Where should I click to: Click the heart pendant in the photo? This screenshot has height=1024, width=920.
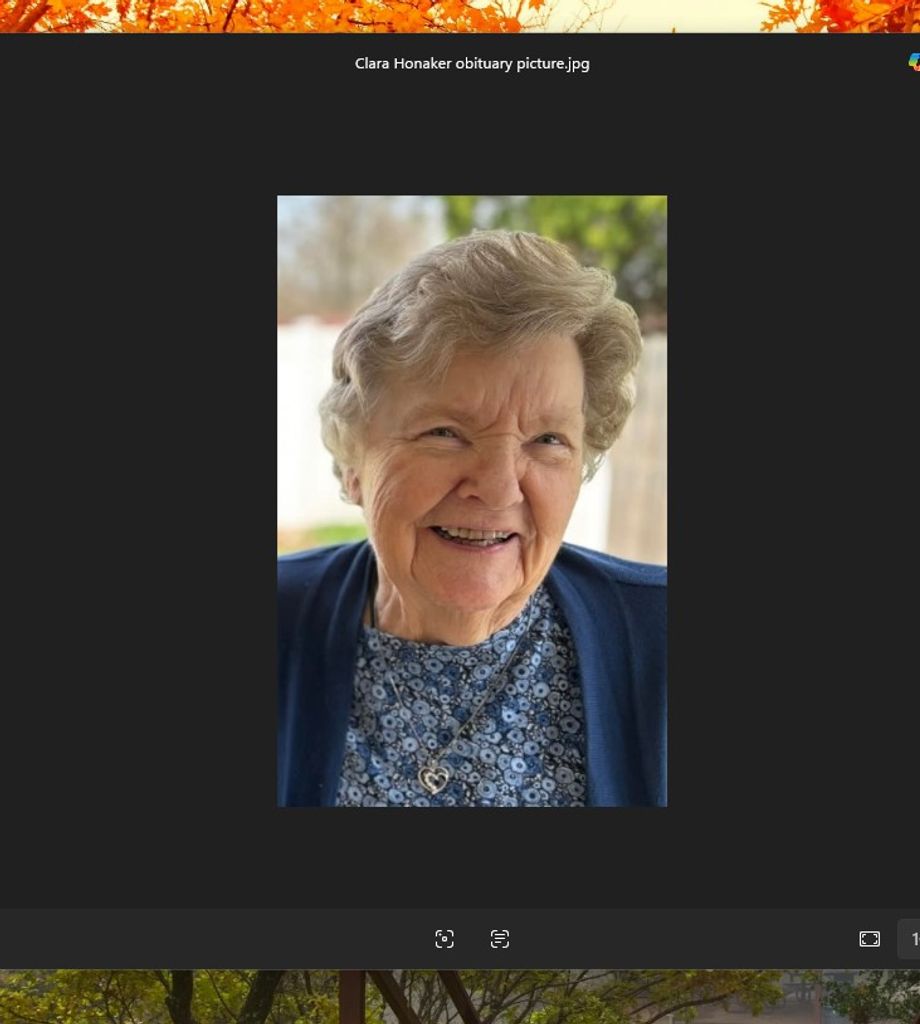coord(433,778)
